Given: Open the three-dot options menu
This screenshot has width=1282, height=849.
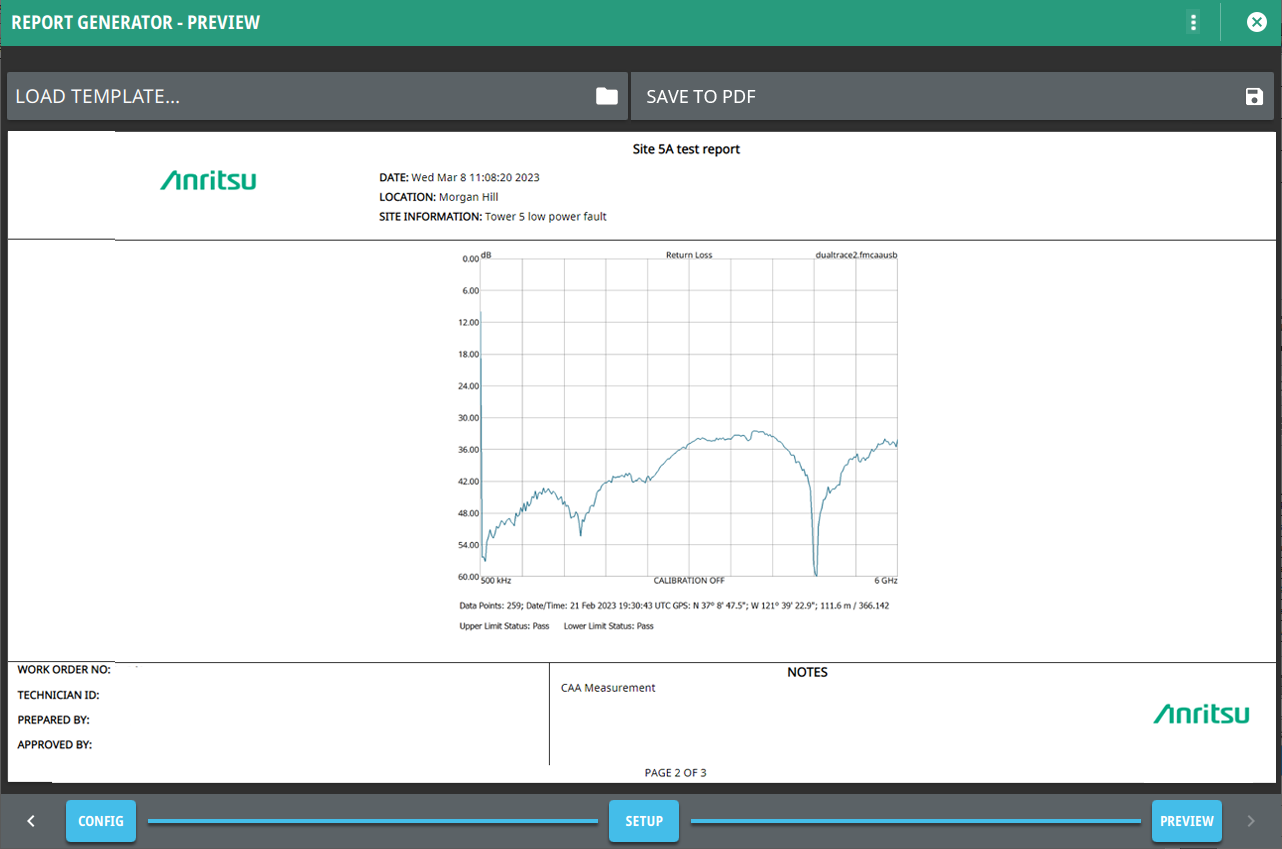Looking at the screenshot, I should (1192, 22).
